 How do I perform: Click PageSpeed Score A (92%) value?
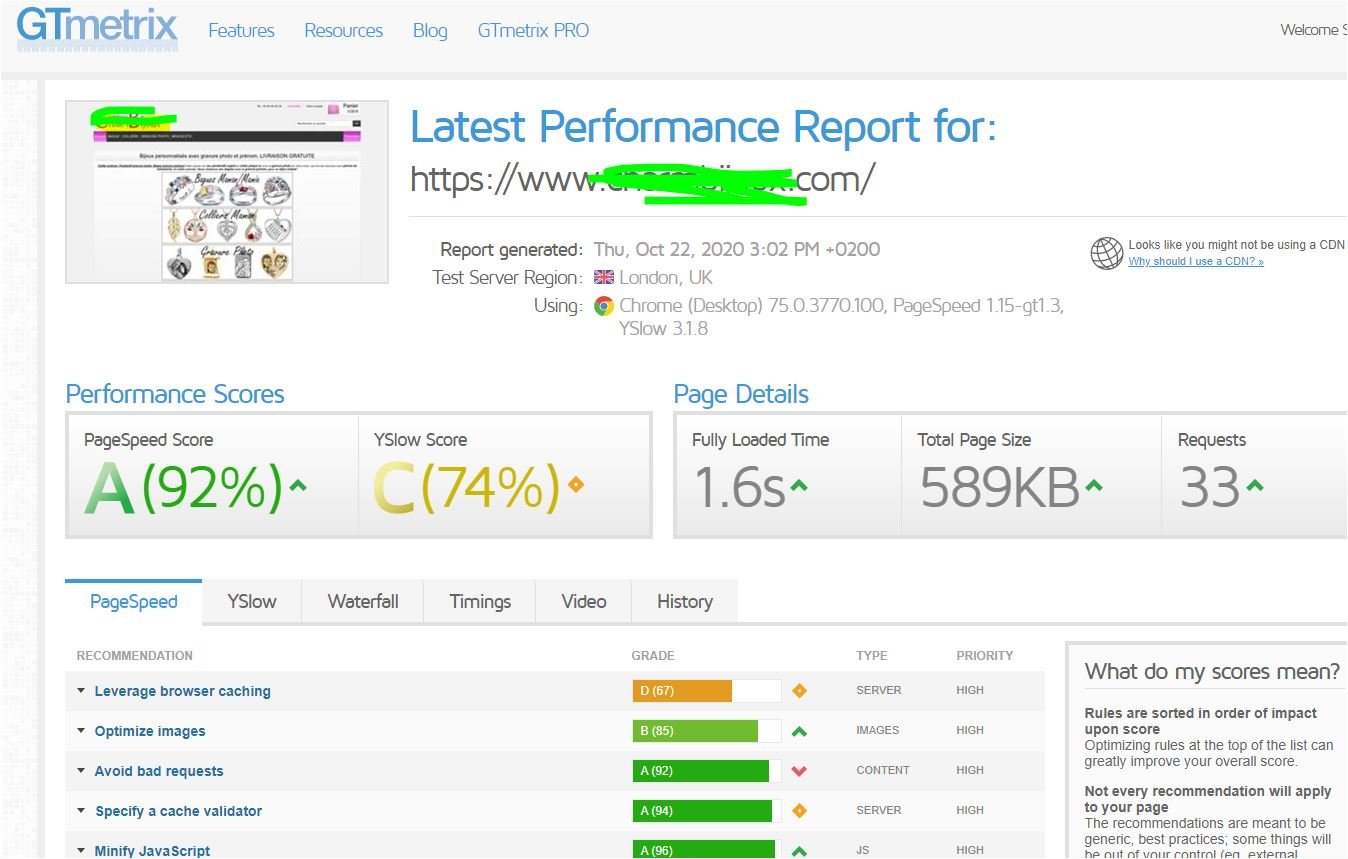point(183,488)
